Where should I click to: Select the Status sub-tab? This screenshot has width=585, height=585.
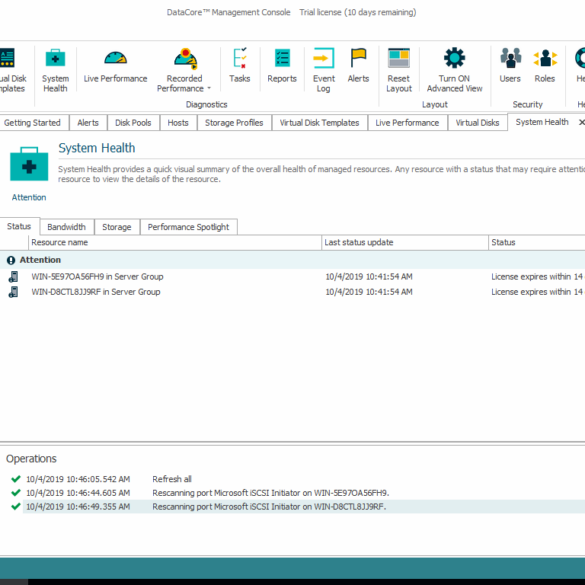point(19,226)
